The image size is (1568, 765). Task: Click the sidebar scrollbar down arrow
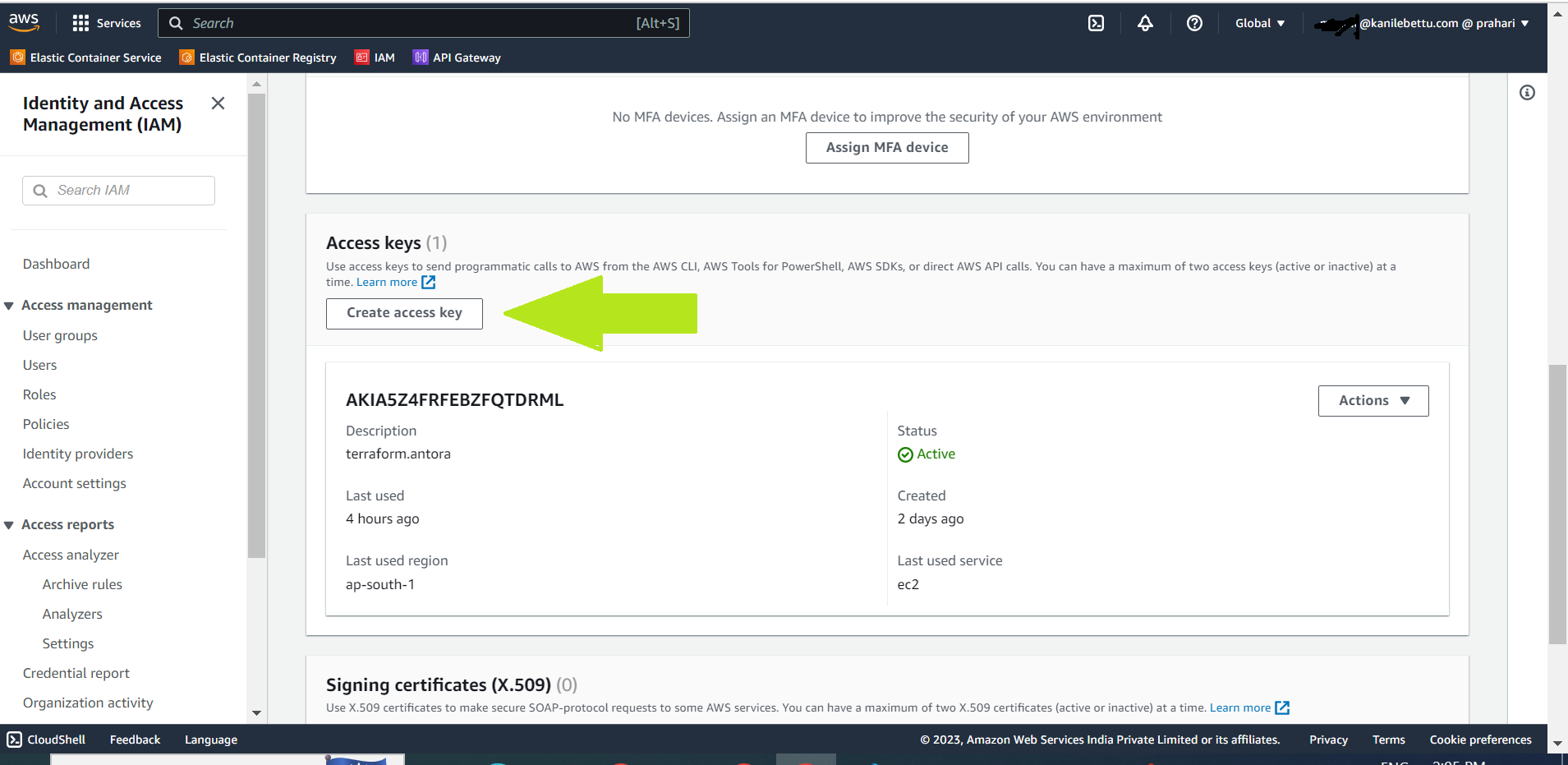coord(256,712)
